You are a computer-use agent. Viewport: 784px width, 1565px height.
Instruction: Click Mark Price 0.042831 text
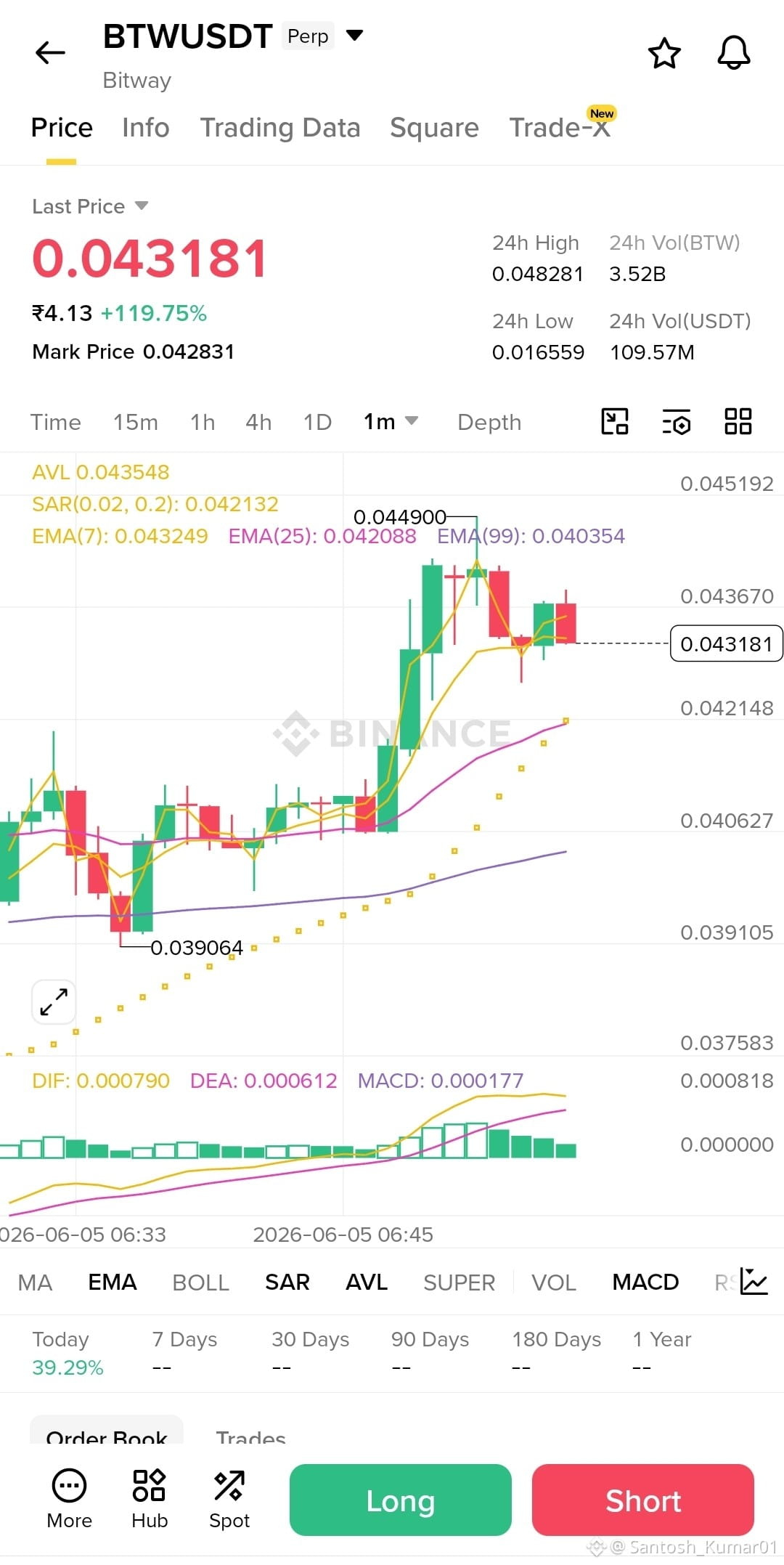pos(134,351)
